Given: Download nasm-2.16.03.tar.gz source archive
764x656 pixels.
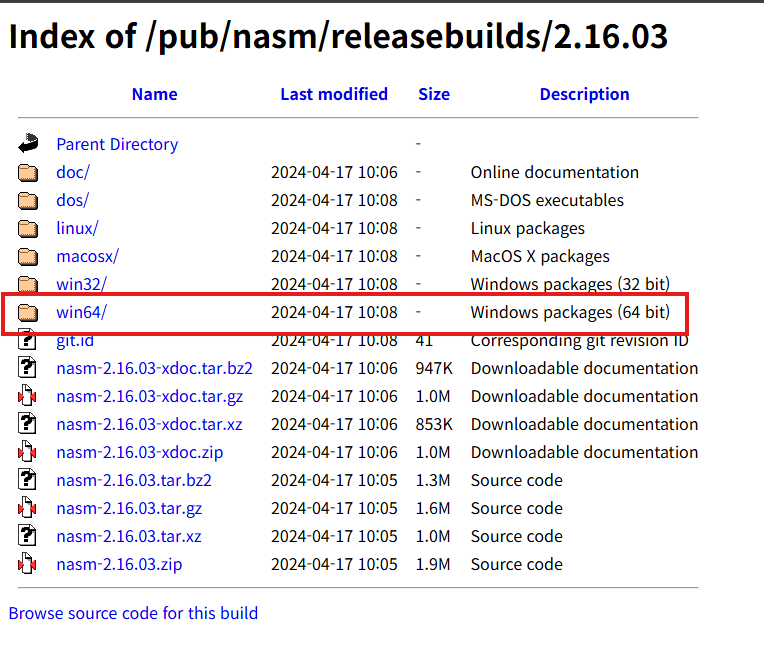Looking at the screenshot, I should coord(129,508).
